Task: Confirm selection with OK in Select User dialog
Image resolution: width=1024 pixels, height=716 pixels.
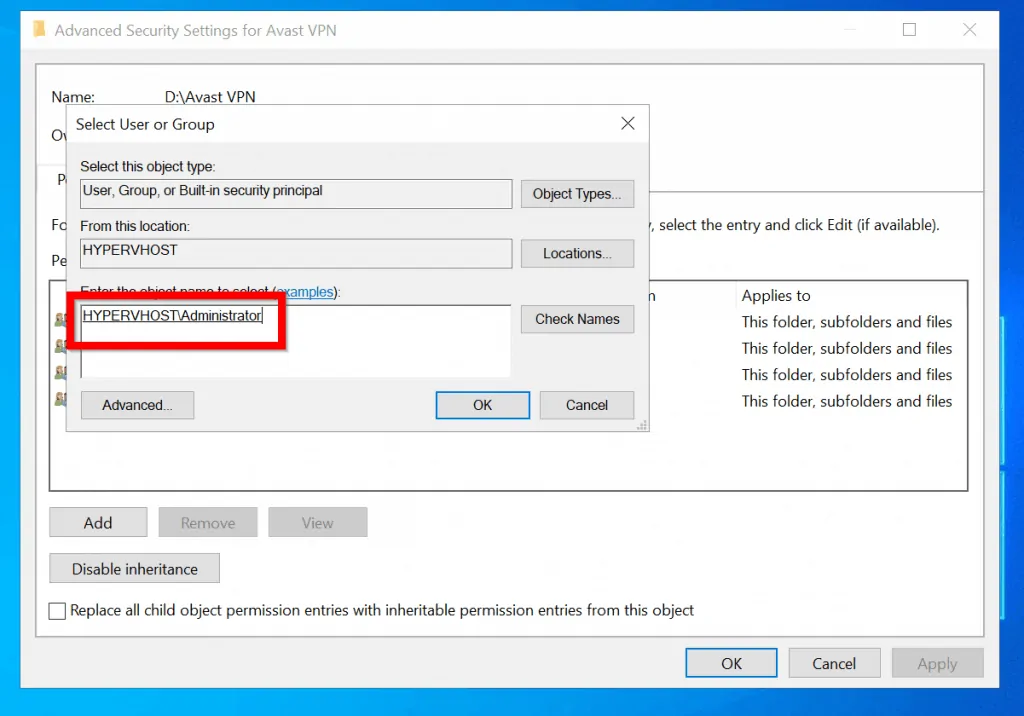Action: pyautogui.click(x=482, y=405)
